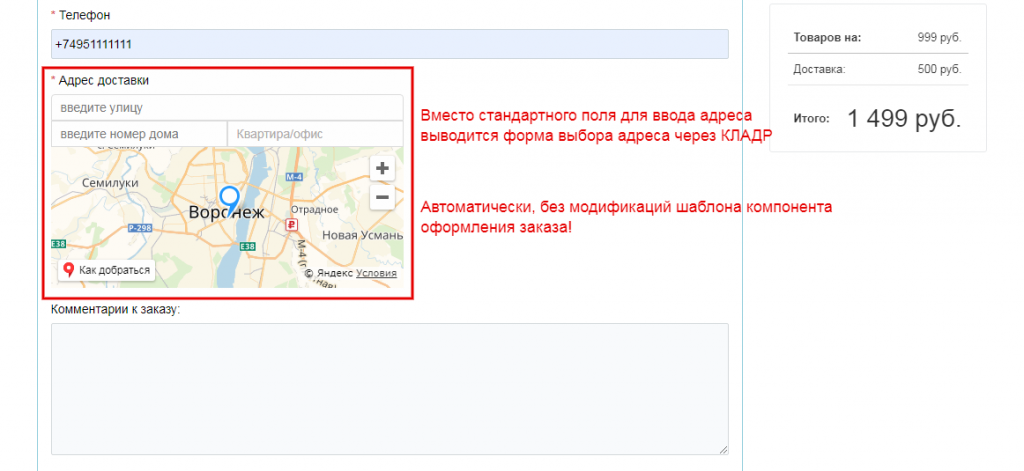Viewport: 1024px width, 471px height.
Task: Zoom out on the Yandex map
Action: click(381, 198)
